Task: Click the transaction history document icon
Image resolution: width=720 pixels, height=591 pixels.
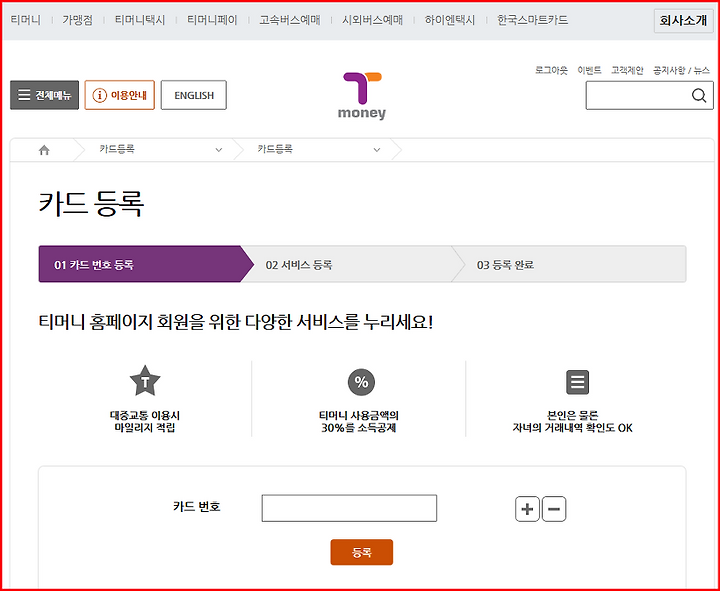Action: [577, 382]
